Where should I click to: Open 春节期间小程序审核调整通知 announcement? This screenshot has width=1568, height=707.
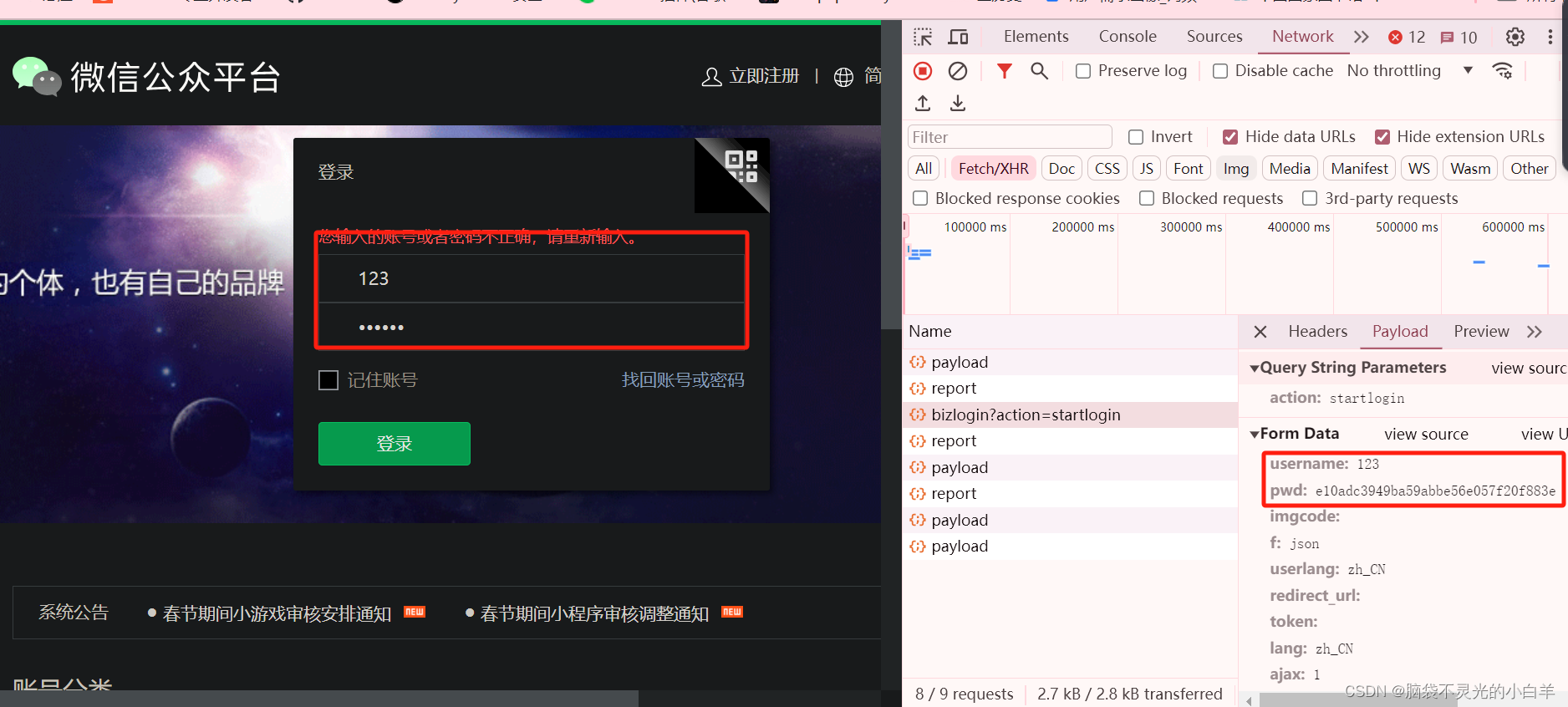tap(594, 613)
